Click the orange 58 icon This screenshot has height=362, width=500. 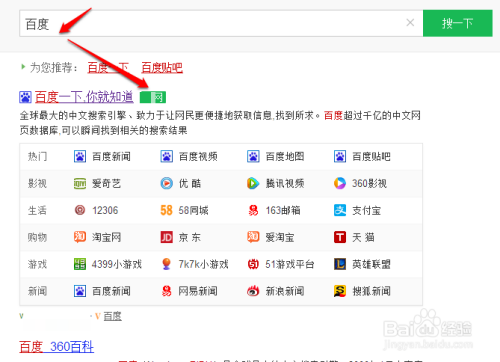(166, 210)
